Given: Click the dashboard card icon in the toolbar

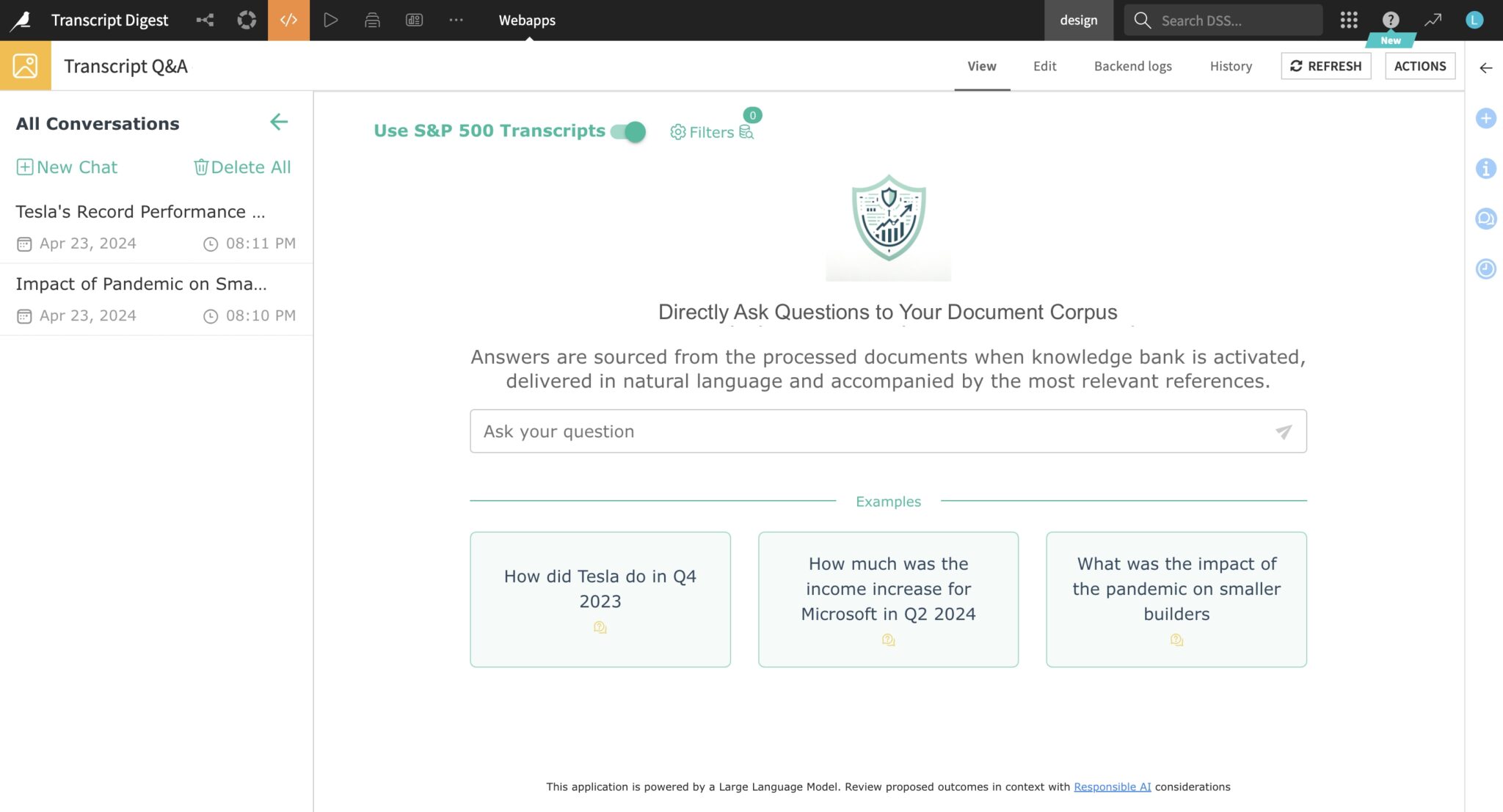Looking at the screenshot, I should coord(414,20).
